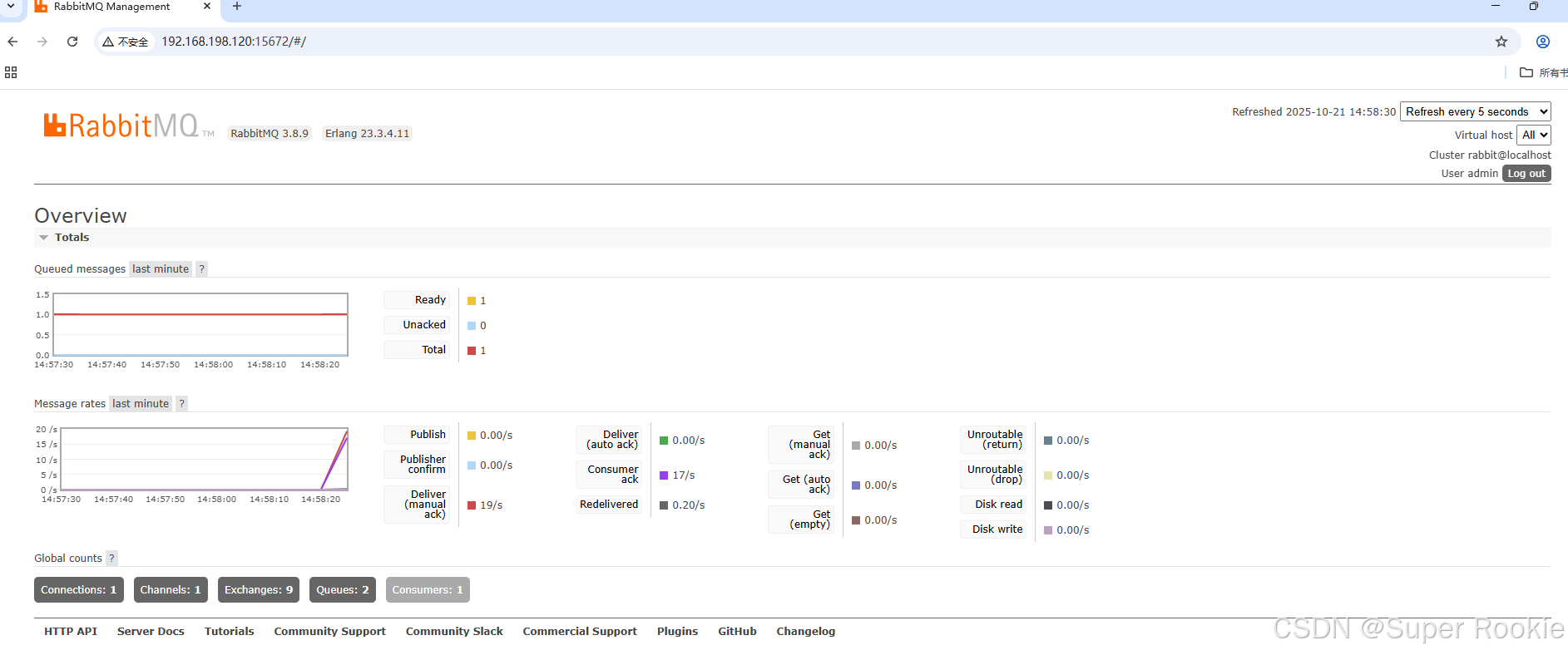Click the Redelivered label
Screen dimensions: 1568x655
[609, 505]
